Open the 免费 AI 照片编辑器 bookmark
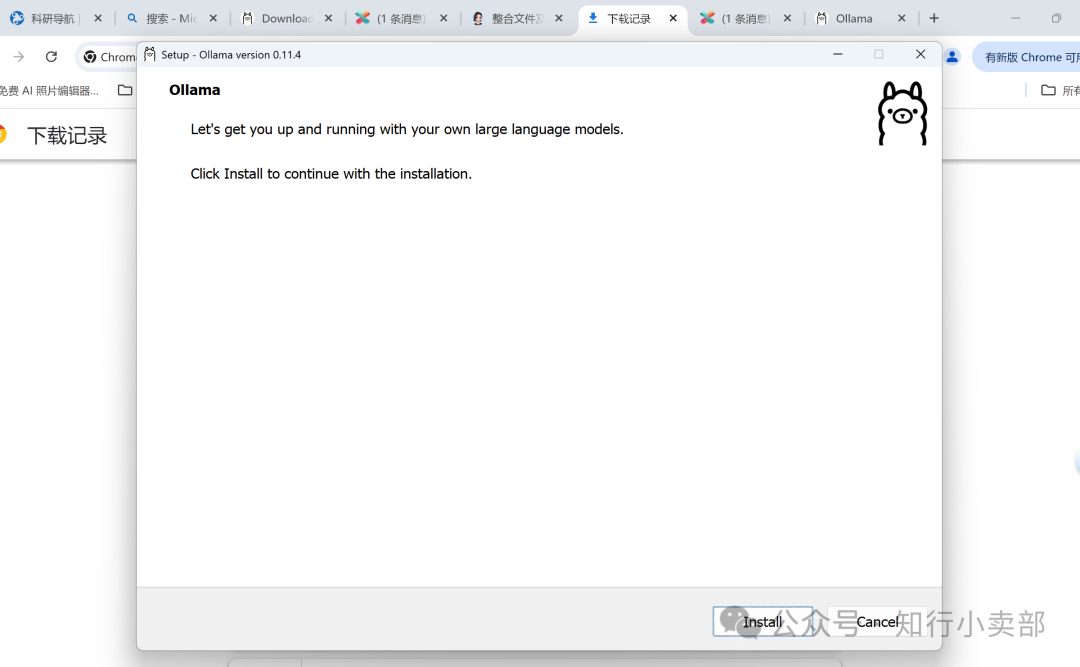The height and width of the screenshot is (667, 1080). [50, 90]
